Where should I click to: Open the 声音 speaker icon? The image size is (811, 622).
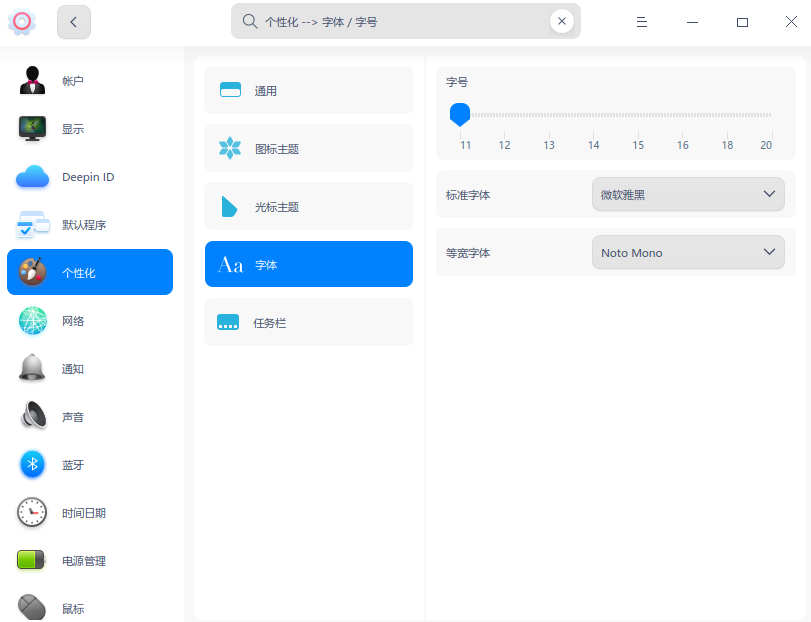[x=33, y=416]
